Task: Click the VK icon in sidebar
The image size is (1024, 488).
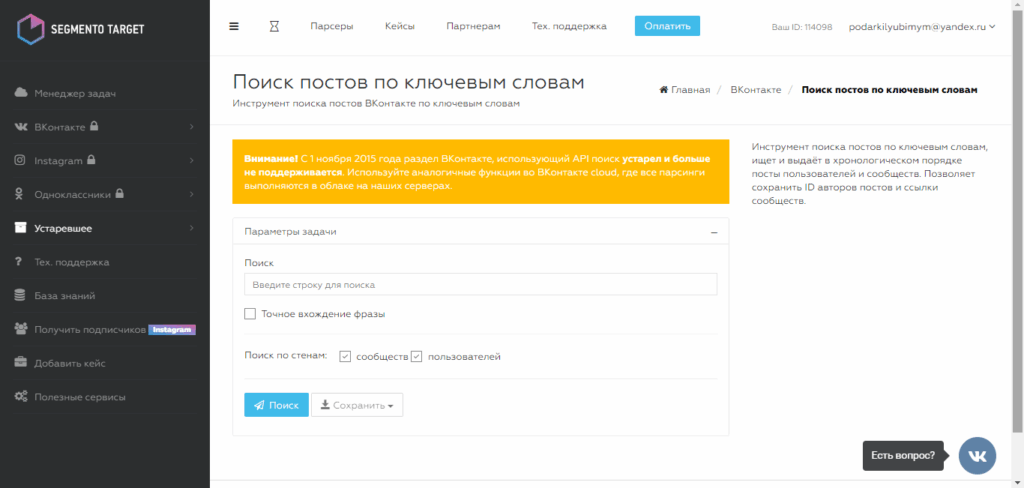Action: point(21,127)
